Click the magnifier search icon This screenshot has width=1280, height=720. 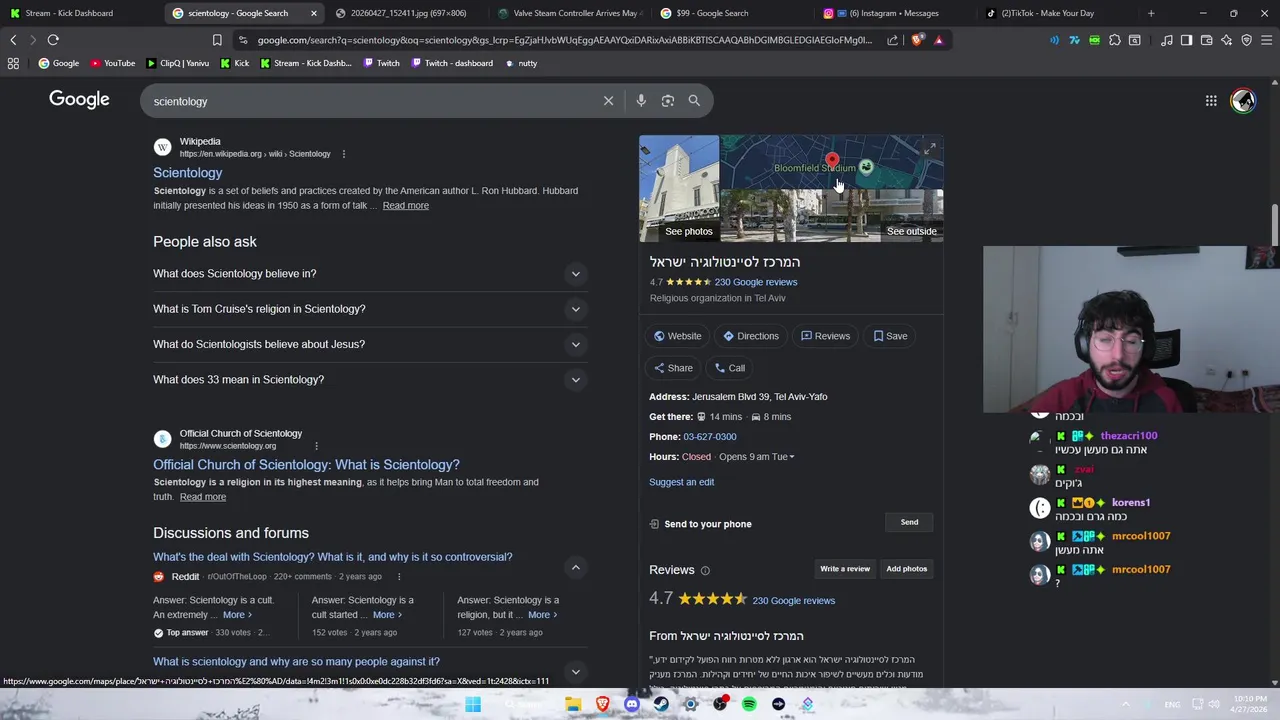[x=694, y=101]
